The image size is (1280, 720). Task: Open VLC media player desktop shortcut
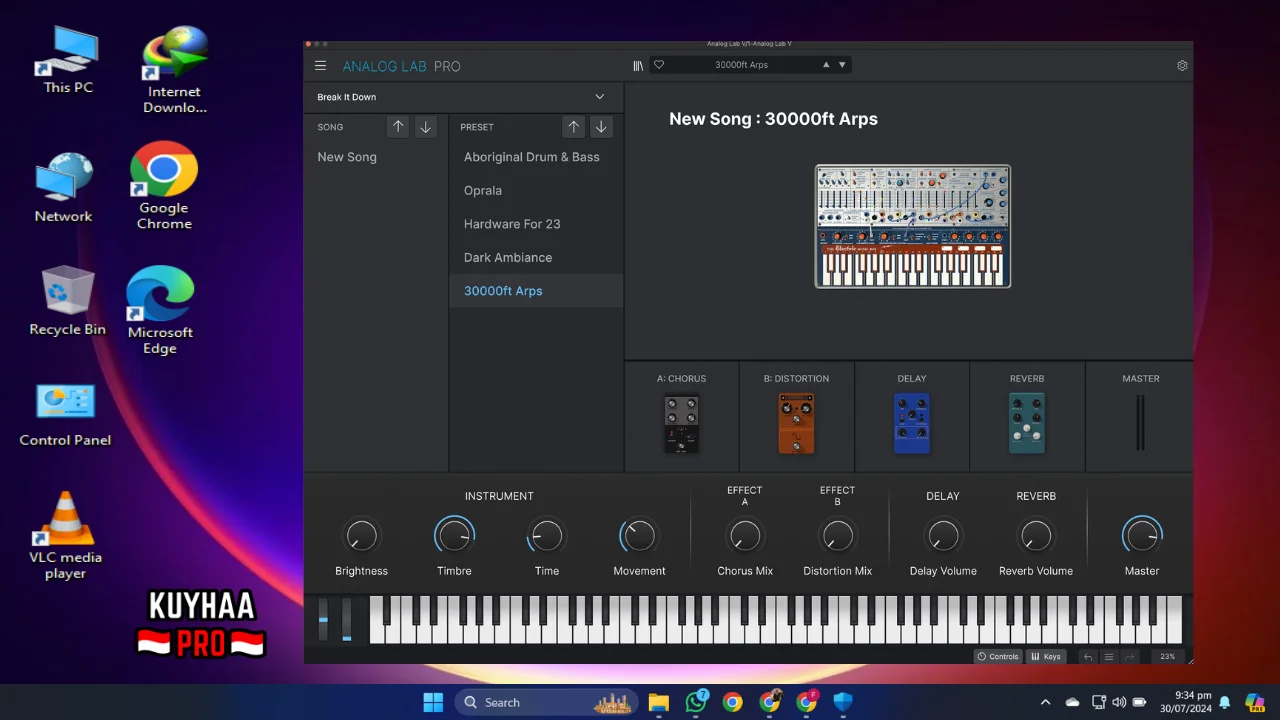click(x=65, y=536)
